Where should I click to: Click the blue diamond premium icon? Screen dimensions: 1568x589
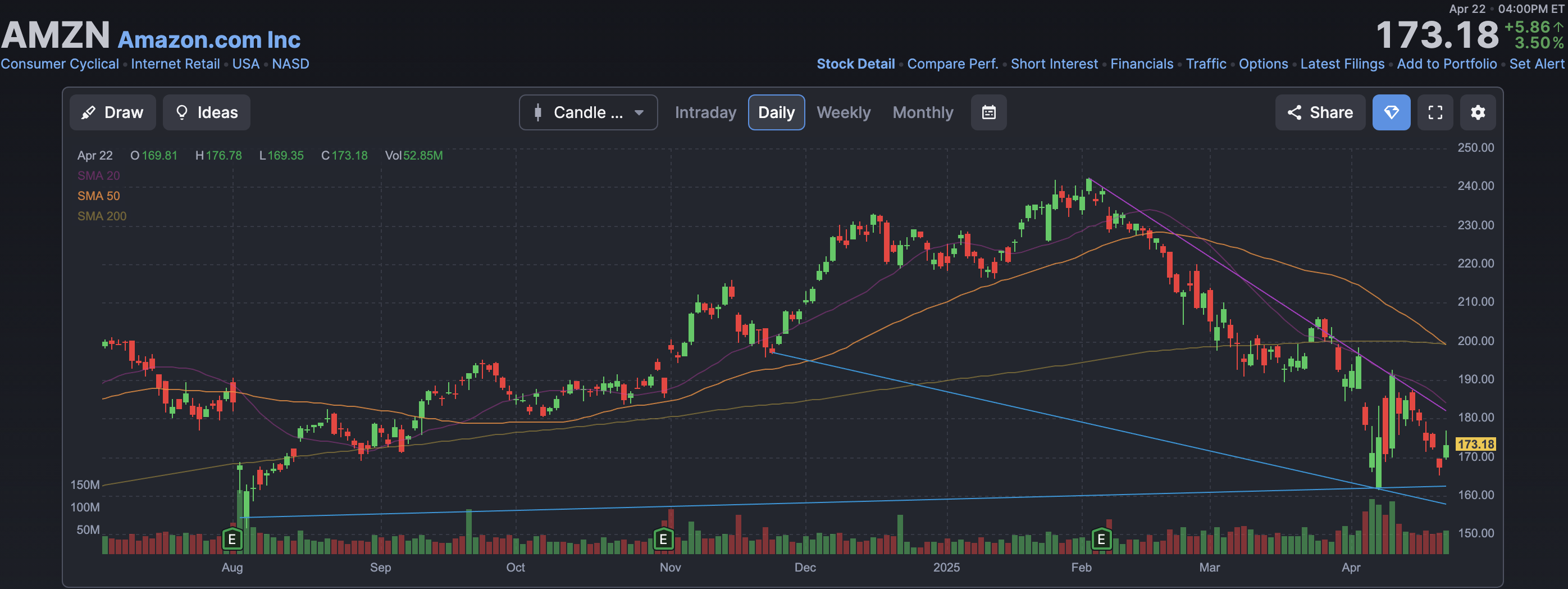click(x=1391, y=112)
